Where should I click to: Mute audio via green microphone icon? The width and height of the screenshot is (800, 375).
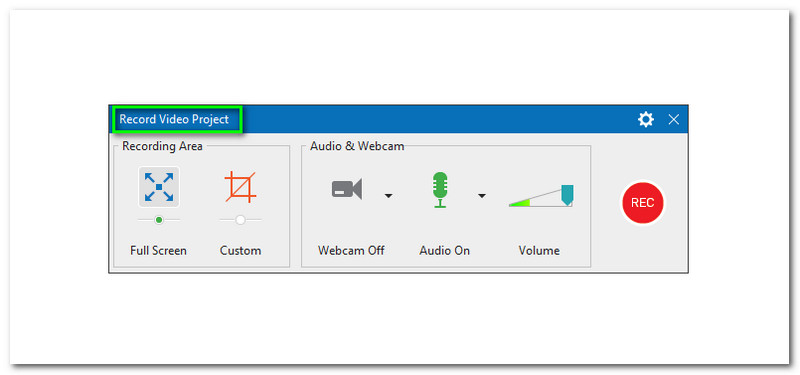tap(440, 189)
